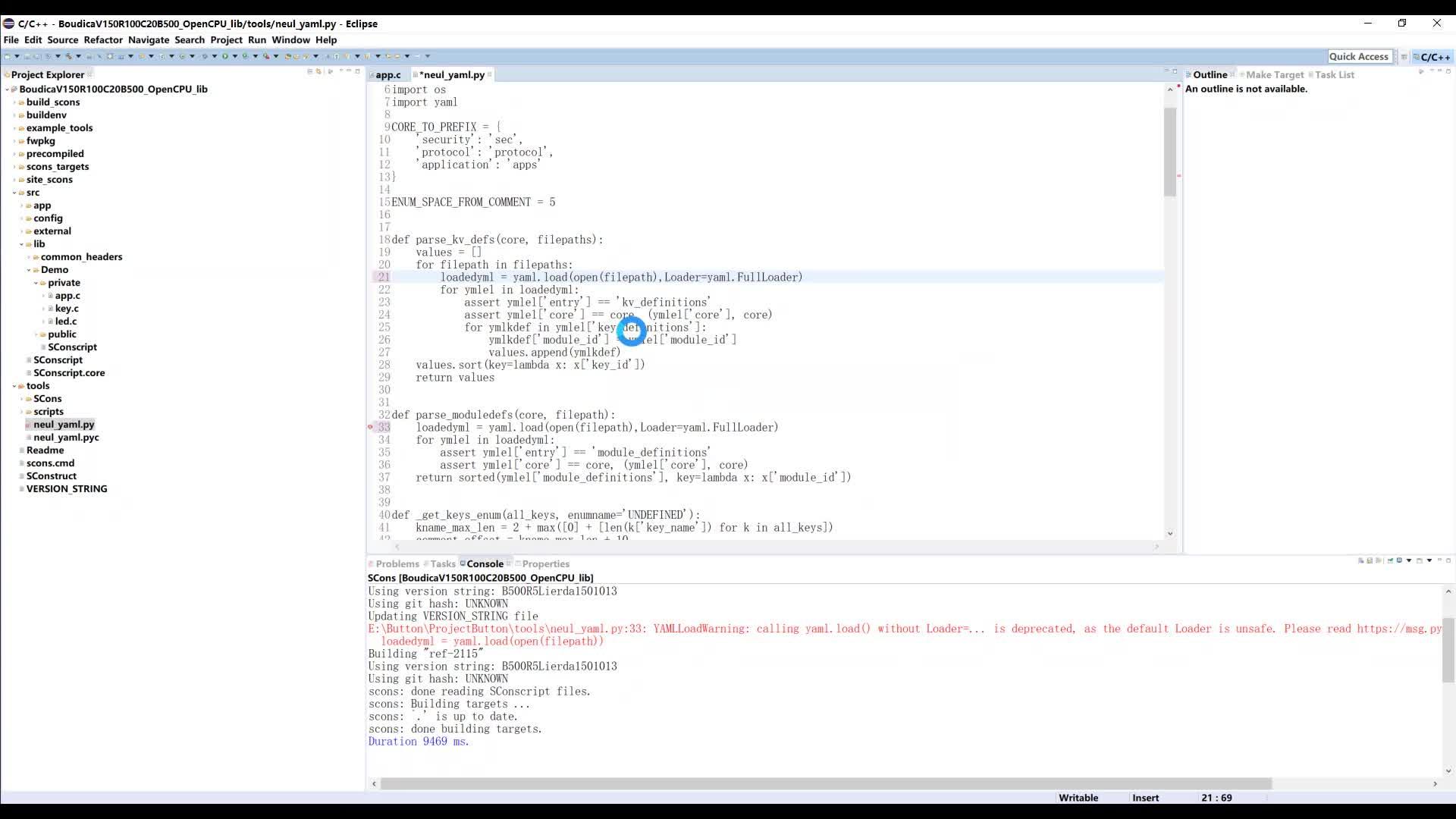1456x819 pixels.
Task: Expand the tools/SCons folder
Action: 21,399
